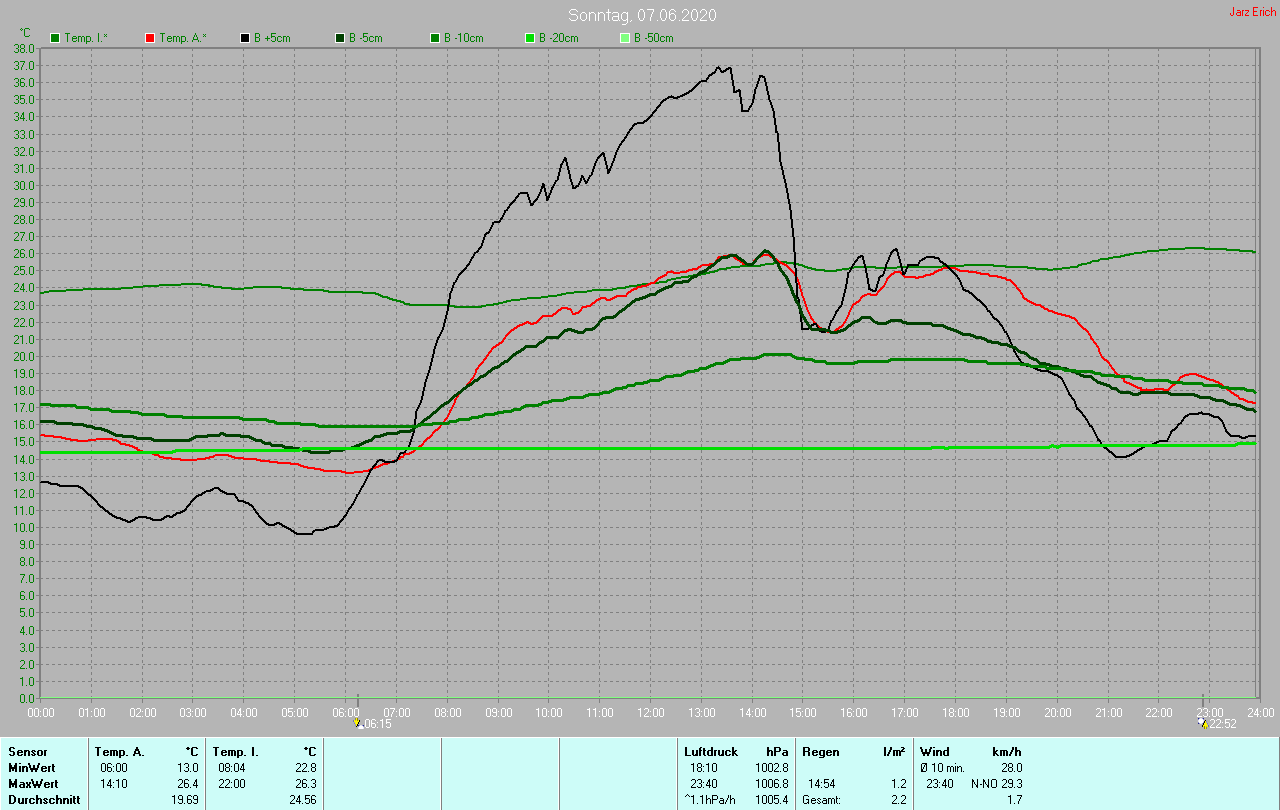Click the B -50cm legend color square

[x=625, y=38]
